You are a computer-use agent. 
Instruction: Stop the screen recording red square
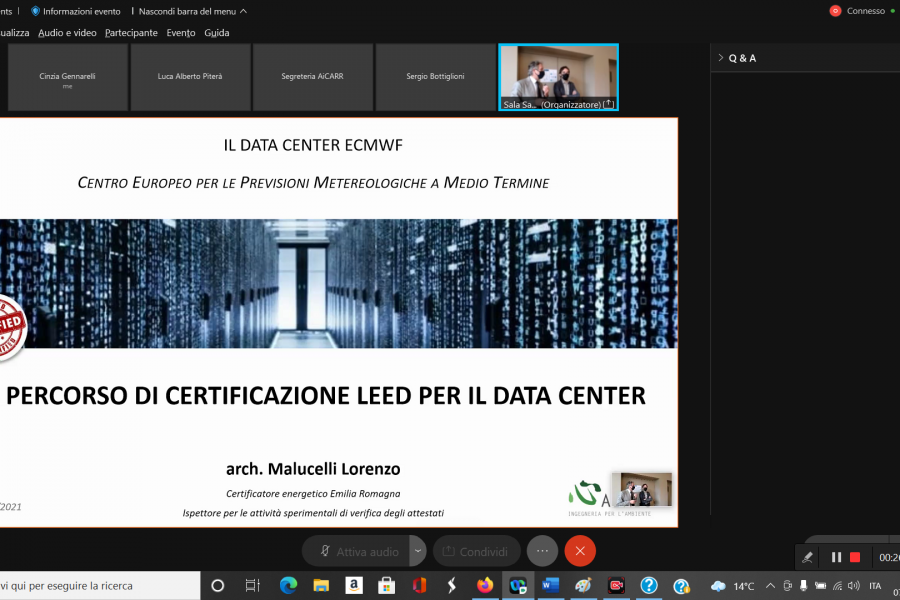(x=855, y=557)
